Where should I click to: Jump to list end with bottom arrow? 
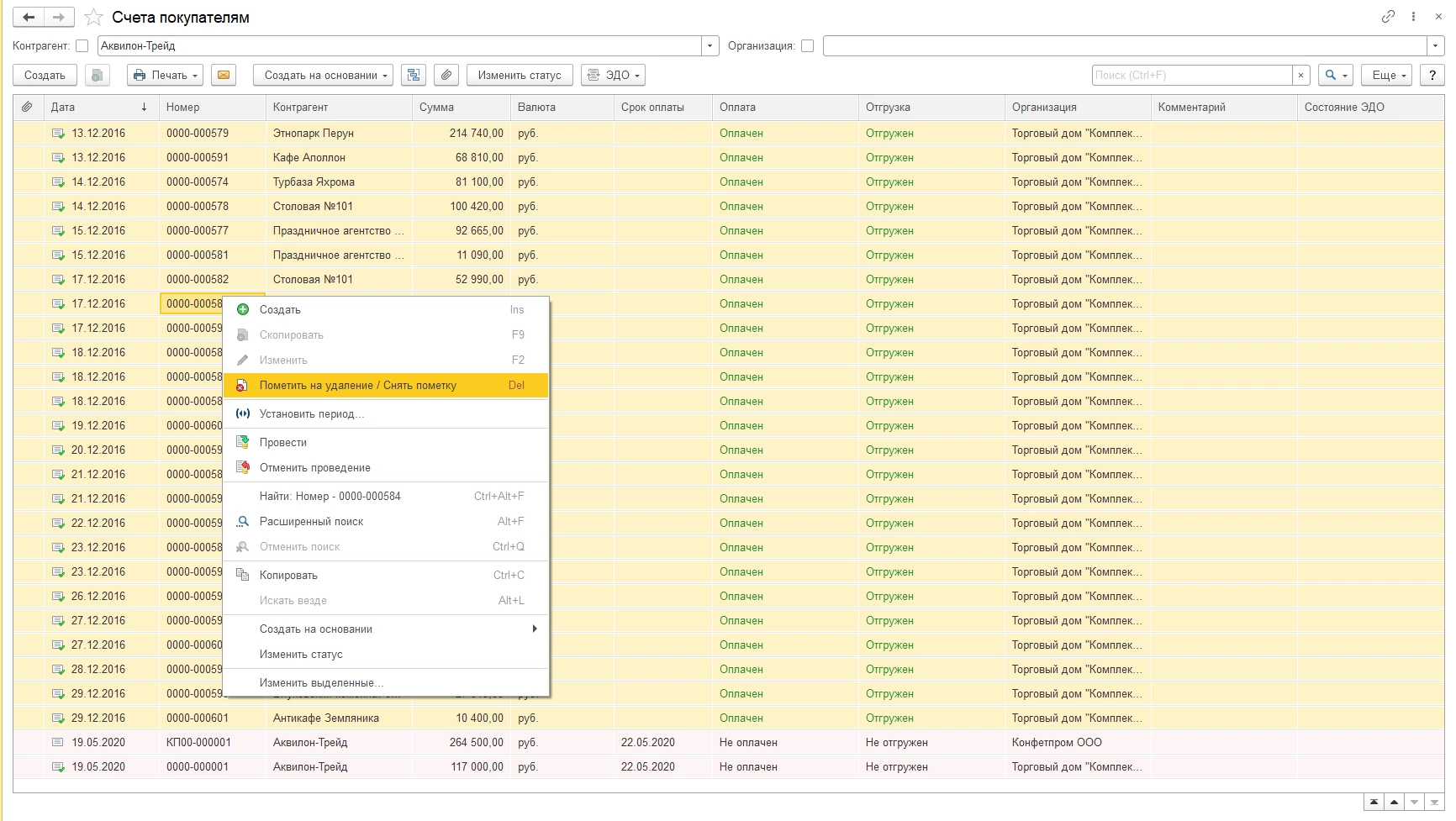click(x=1434, y=803)
